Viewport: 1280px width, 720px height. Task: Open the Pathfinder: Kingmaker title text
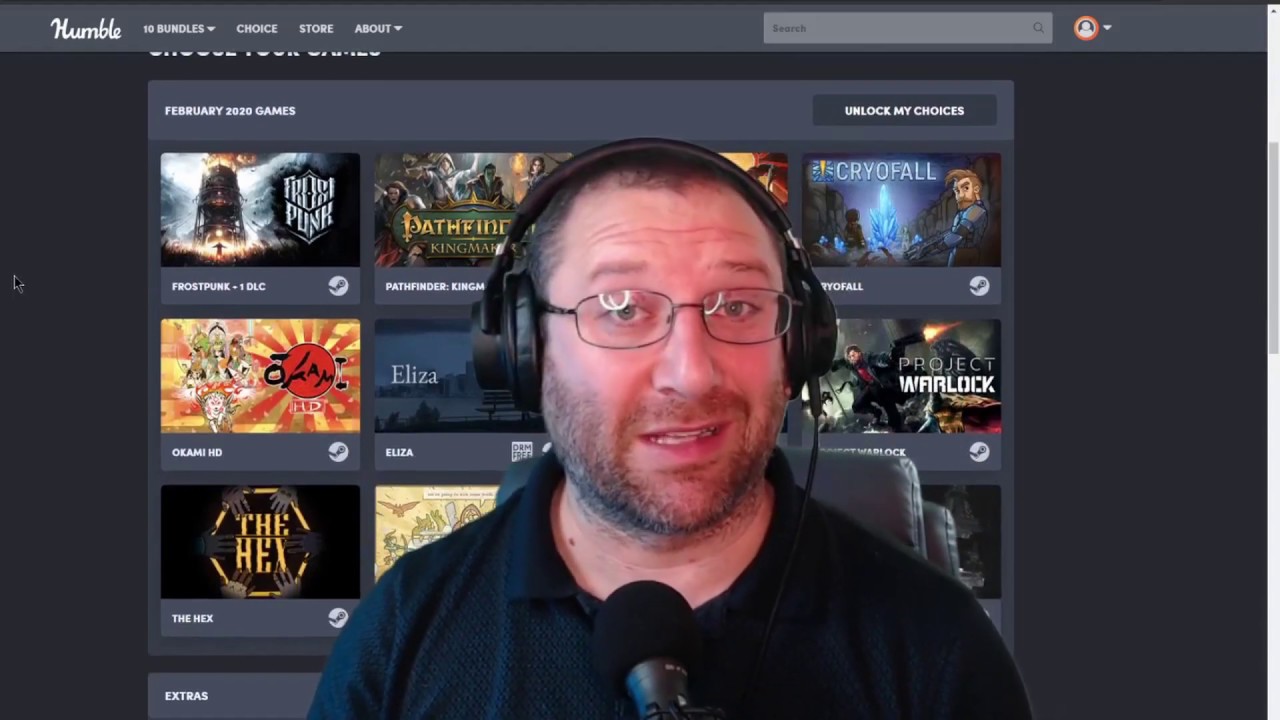[x=436, y=286]
